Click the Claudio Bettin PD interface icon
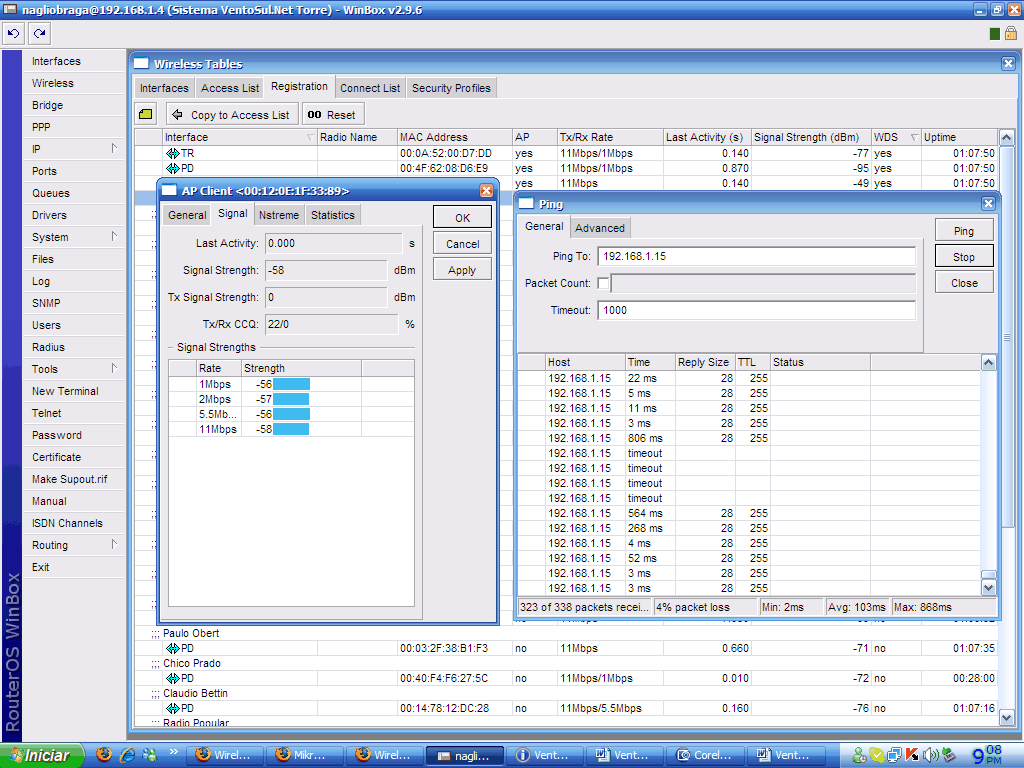 click(x=172, y=708)
